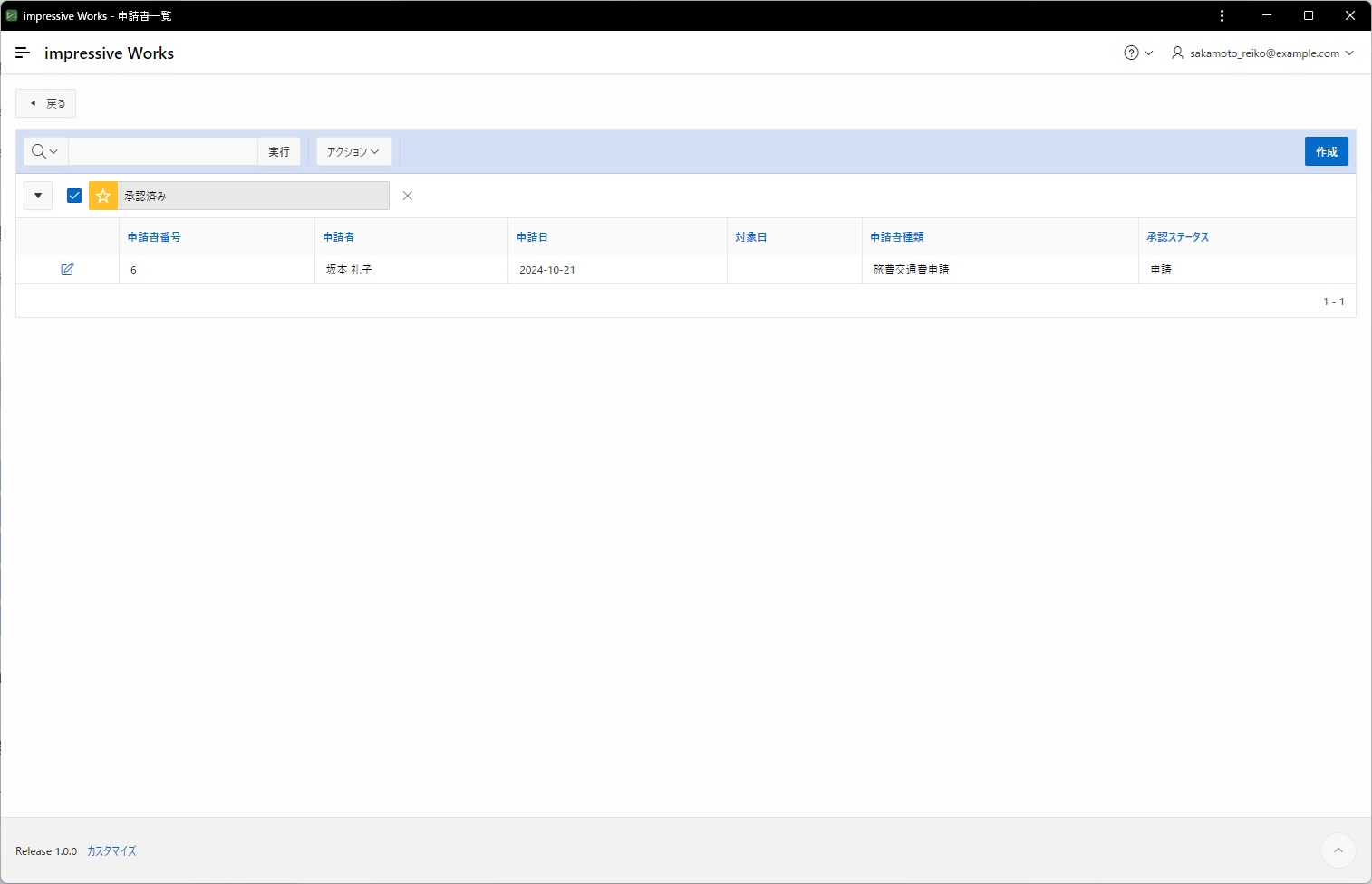Sort by 申請日 column header
This screenshot has height=884, width=1372.
(x=532, y=237)
